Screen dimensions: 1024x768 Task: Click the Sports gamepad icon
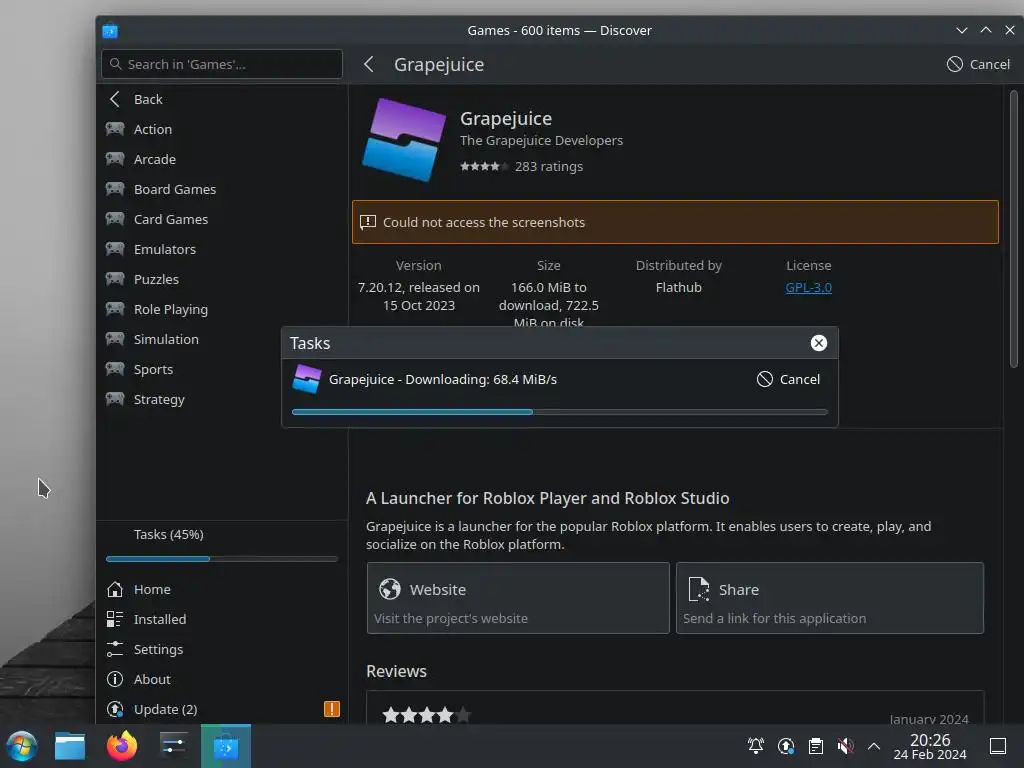tap(115, 369)
